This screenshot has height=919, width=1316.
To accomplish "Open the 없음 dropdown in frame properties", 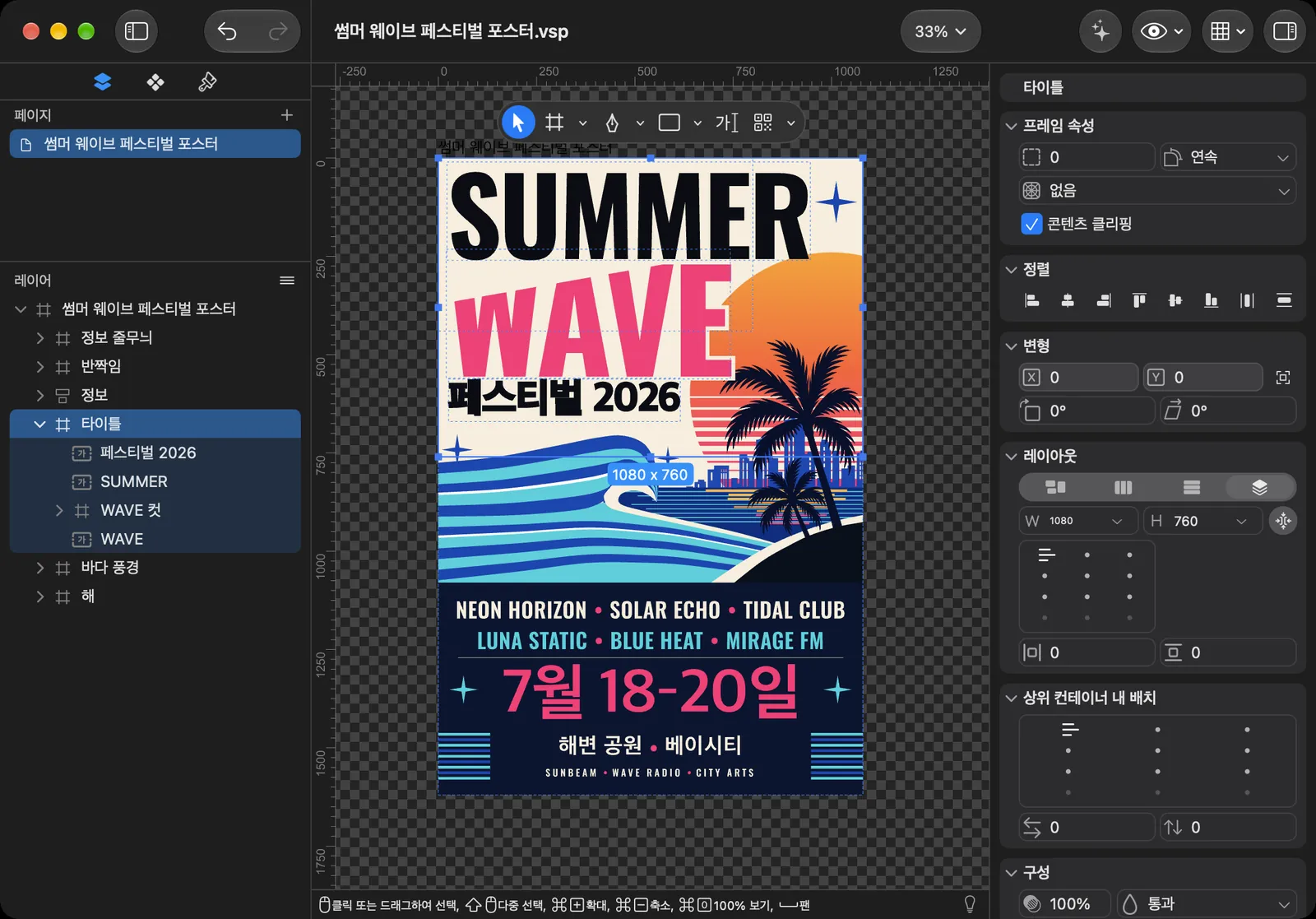I will click(1157, 191).
